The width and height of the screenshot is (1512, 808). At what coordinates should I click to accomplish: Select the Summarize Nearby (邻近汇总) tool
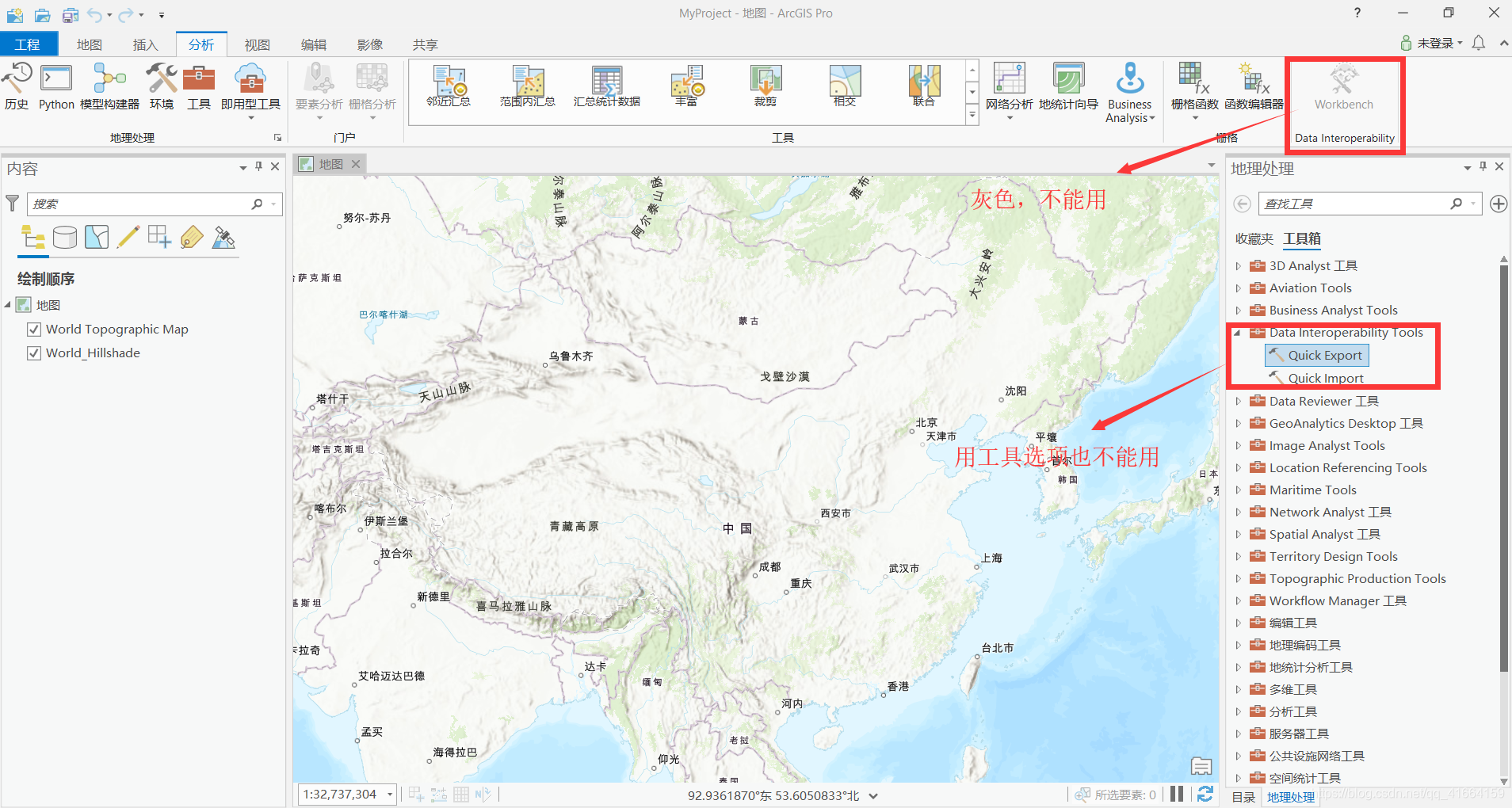(x=449, y=86)
